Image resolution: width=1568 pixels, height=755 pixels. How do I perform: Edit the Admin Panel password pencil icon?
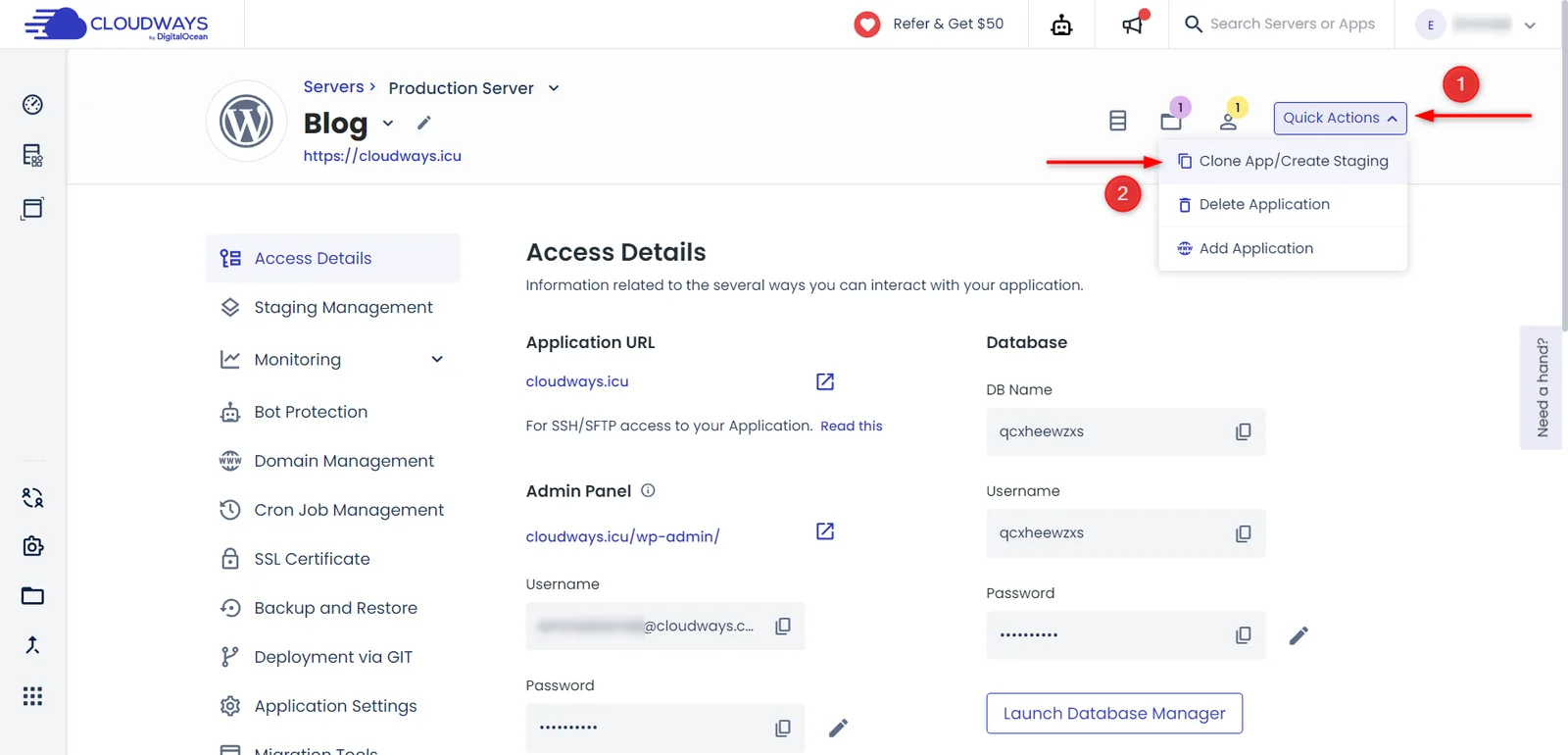(838, 728)
